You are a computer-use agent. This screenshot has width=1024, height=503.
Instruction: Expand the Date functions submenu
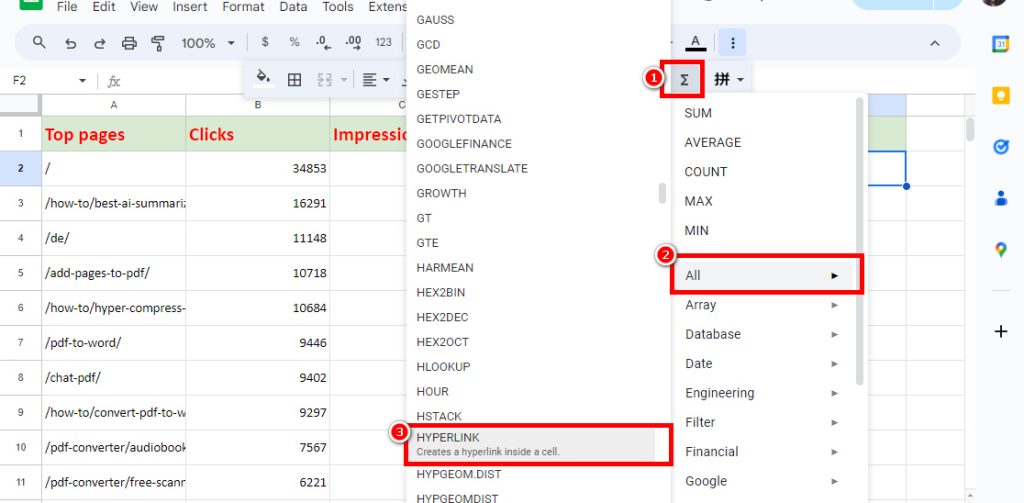pyautogui.click(x=763, y=364)
